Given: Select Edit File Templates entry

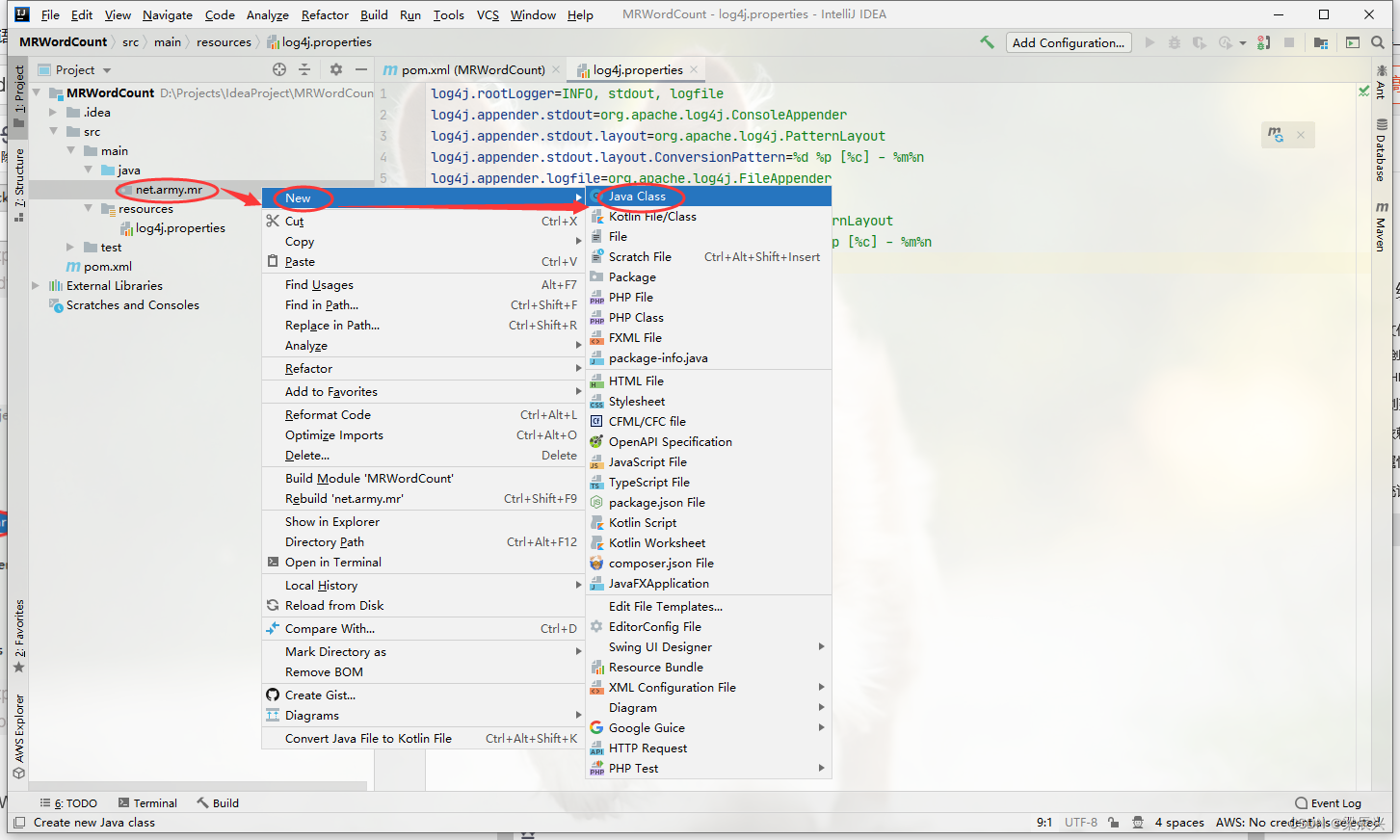Looking at the screenshot, I should [x=708, y=607].
